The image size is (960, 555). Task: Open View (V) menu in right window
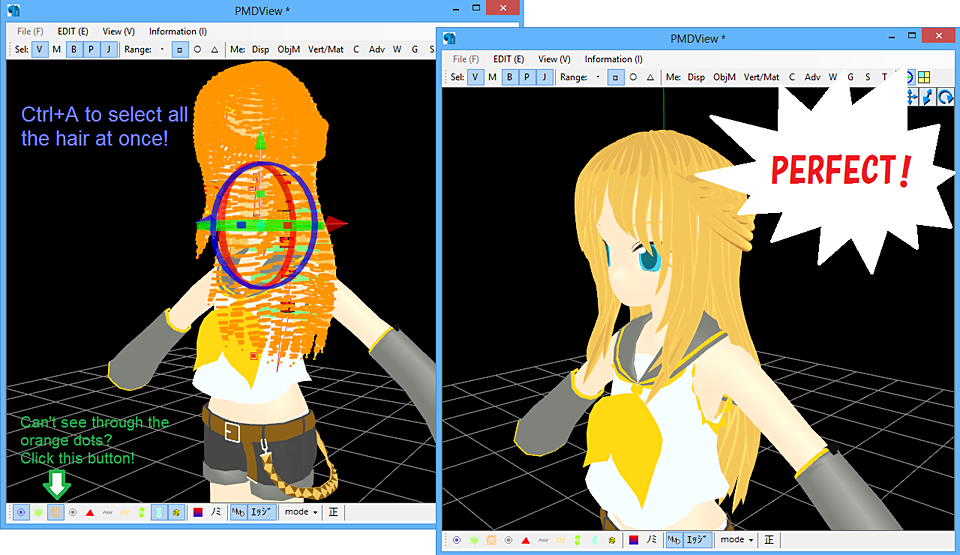tap(555, 59)
